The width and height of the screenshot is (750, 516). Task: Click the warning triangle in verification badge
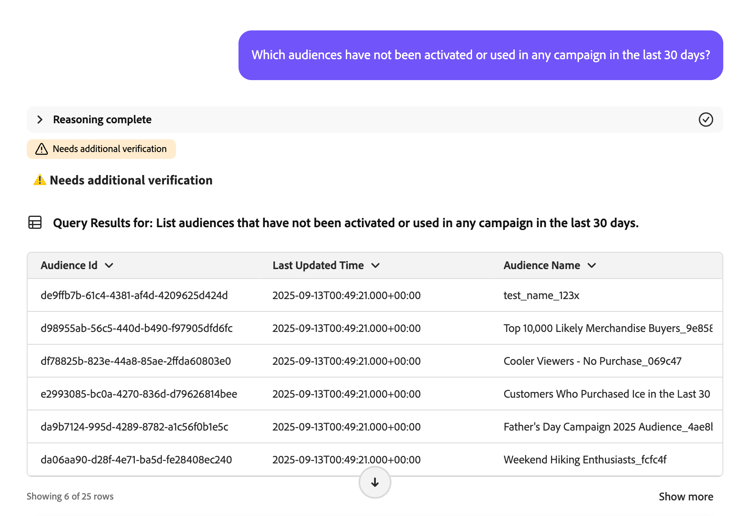point(41,149)
